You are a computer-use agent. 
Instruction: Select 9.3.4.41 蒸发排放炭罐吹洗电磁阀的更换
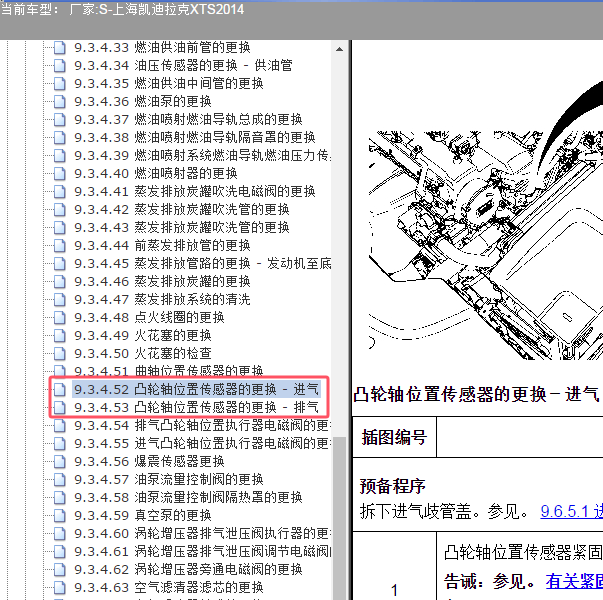(195, 192)
